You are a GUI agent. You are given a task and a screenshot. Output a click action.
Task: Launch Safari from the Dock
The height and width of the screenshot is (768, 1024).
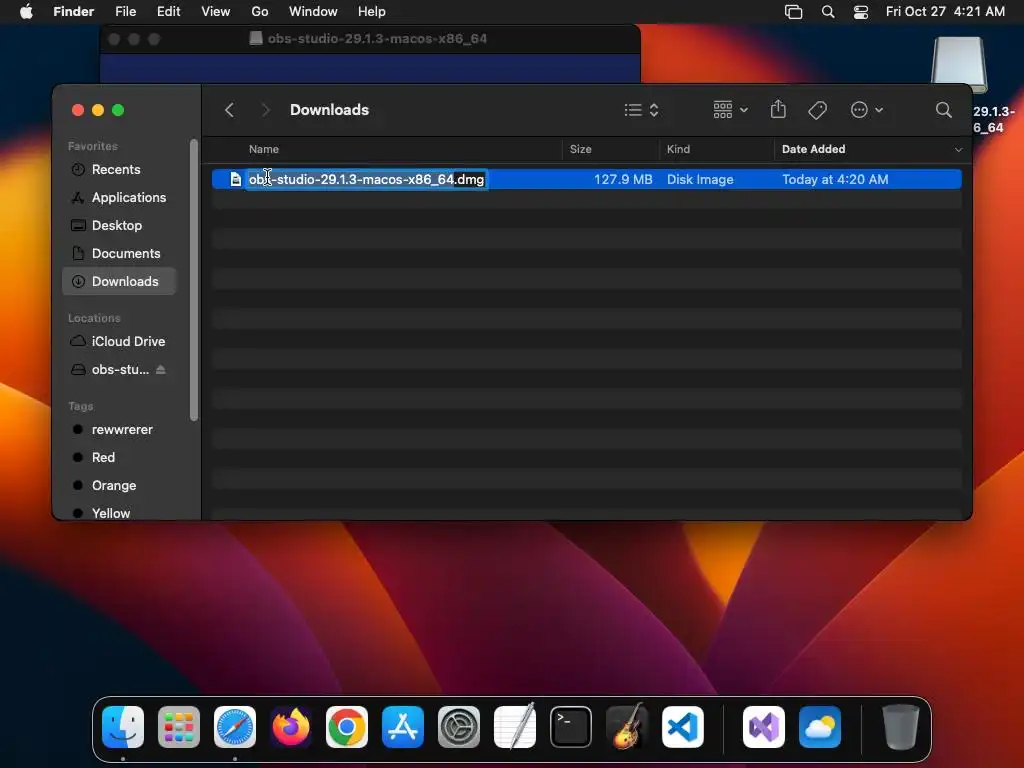235,727
